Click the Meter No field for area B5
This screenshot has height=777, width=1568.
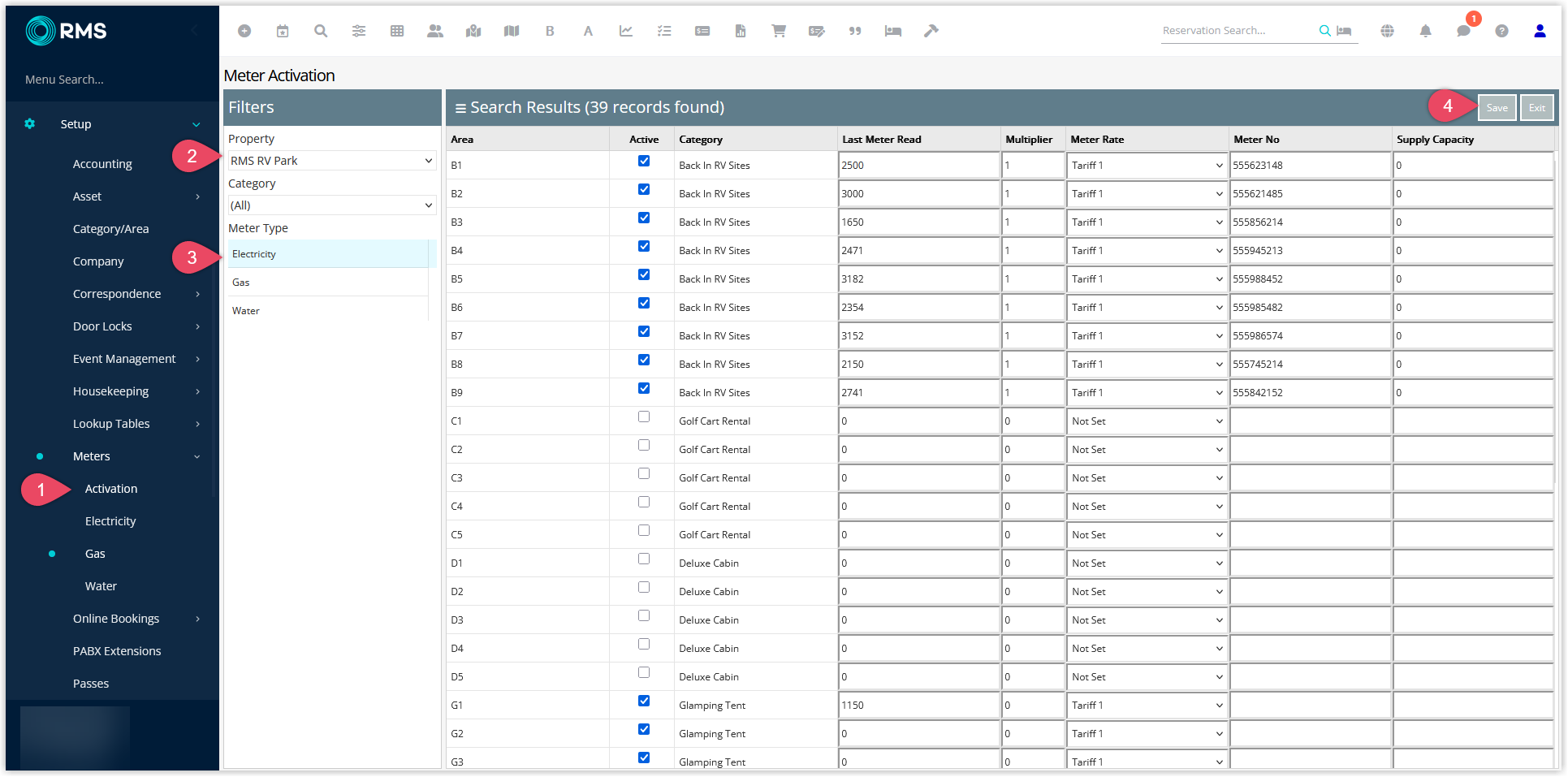[1311, 279]
